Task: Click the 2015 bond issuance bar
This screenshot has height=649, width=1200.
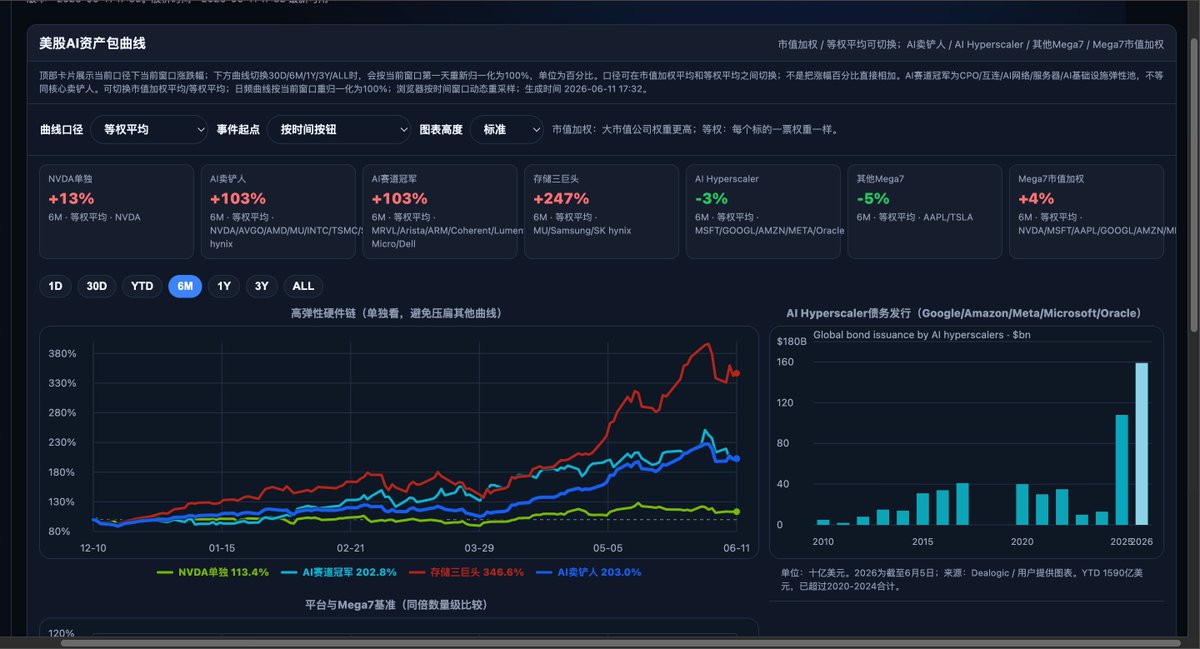Action: [923, 509]
